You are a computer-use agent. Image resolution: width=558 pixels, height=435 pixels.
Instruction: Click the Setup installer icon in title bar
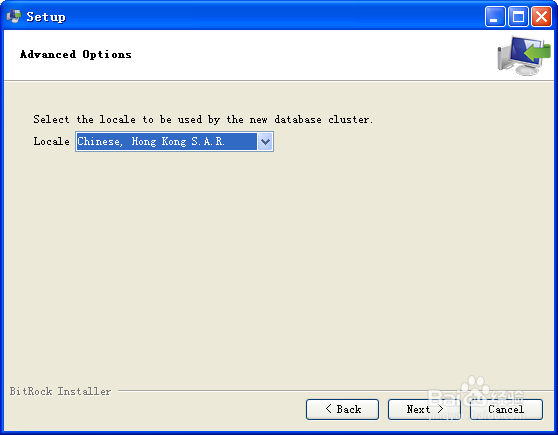[x=14, y=16]
